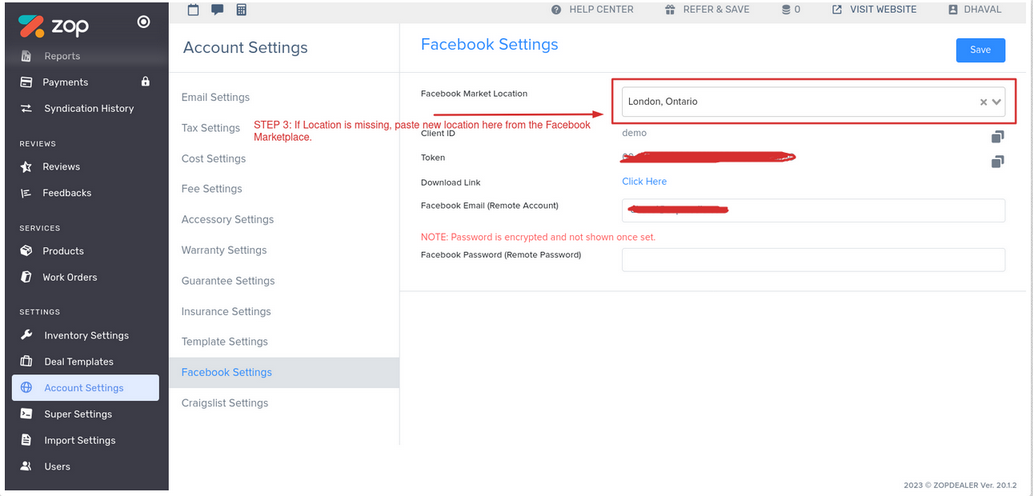Click the calendar icon in top toolbar
This screenshot has height=496, width=1033.
[x=193, y=9]
